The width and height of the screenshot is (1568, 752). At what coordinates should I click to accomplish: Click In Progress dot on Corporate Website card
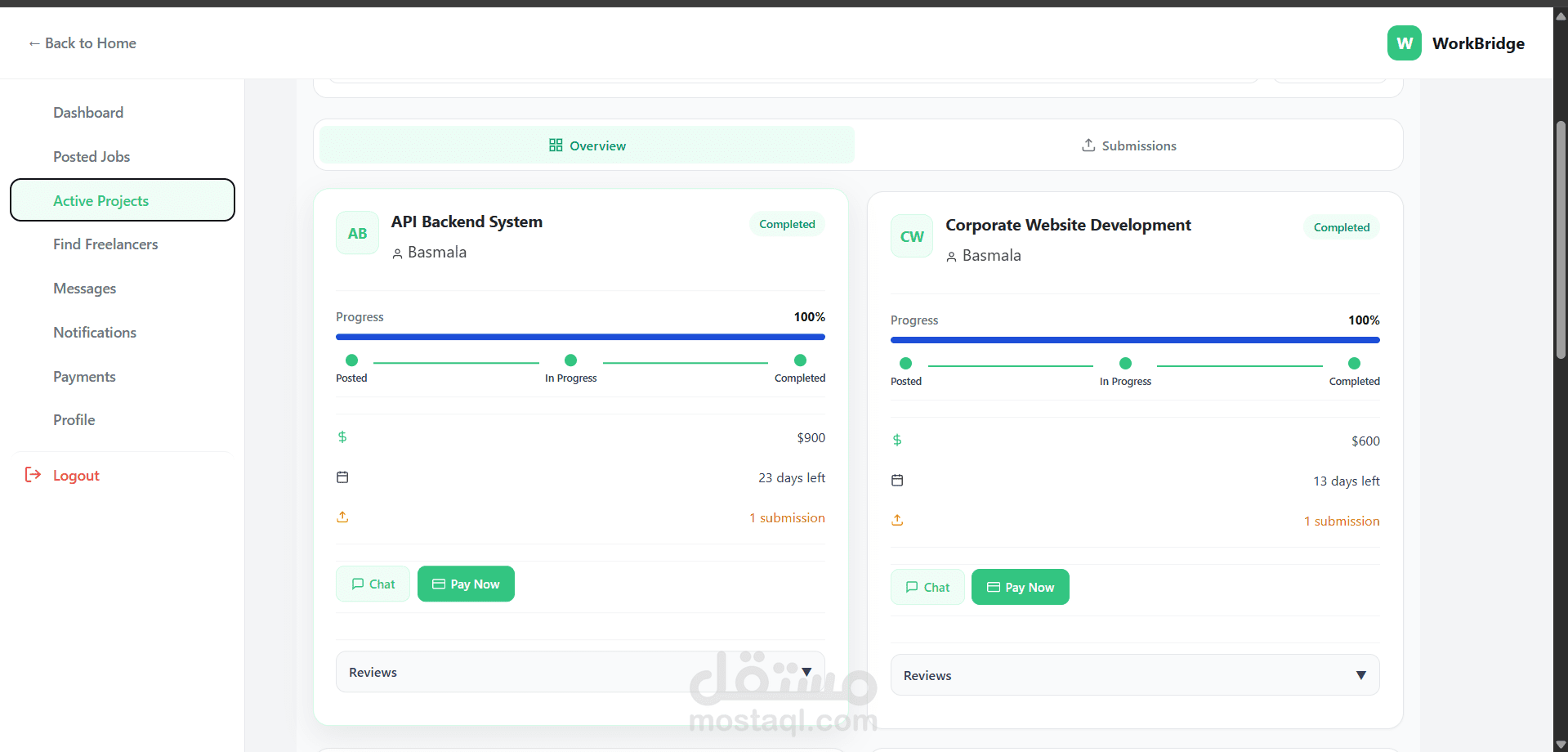pyautogui.click(x=1125, y=364)
